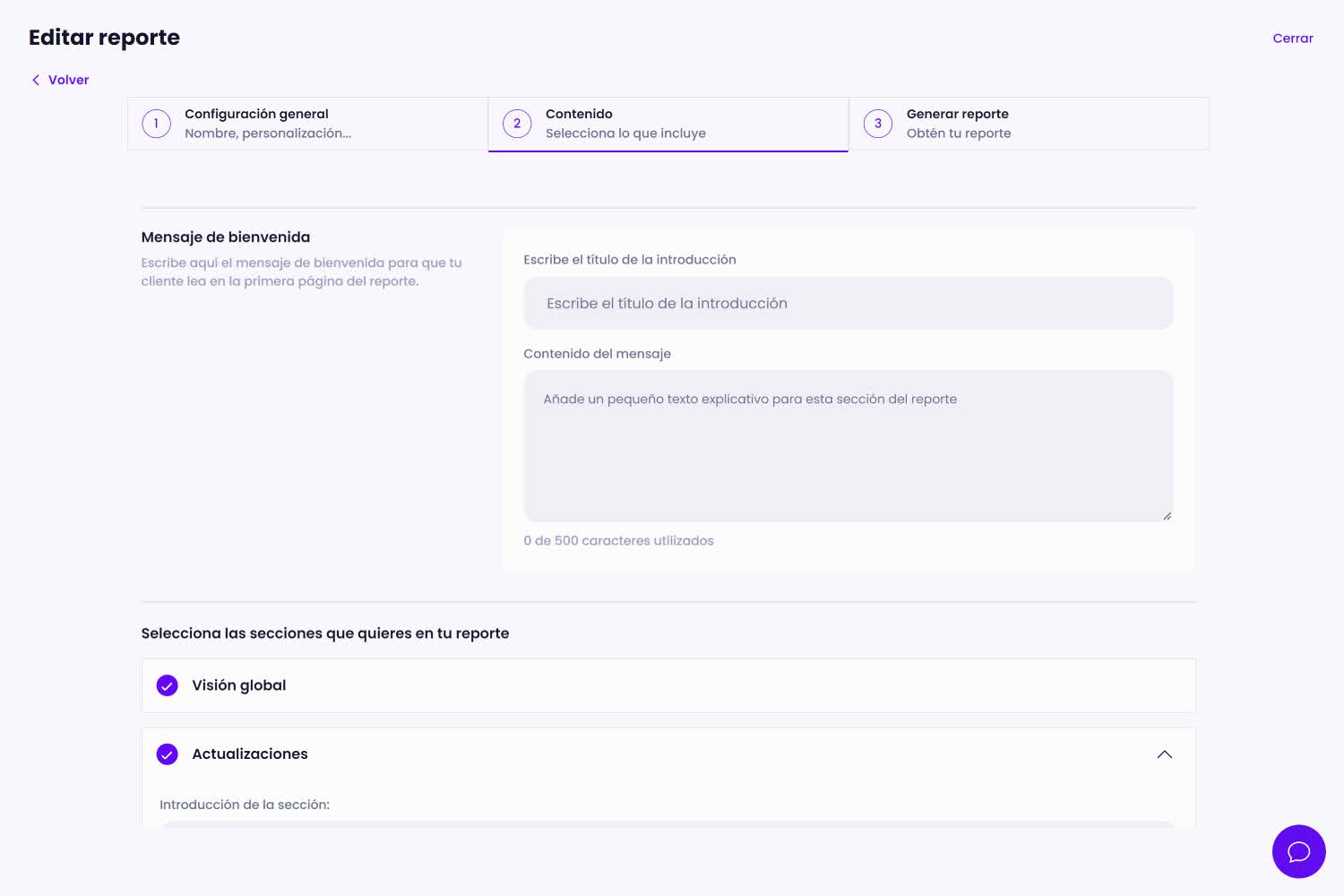This screenshot has height=896, width=1344.
Task: Collapse the Actualizaciones section chevron
Action: pyautogui.click(x=1165, y=754)
